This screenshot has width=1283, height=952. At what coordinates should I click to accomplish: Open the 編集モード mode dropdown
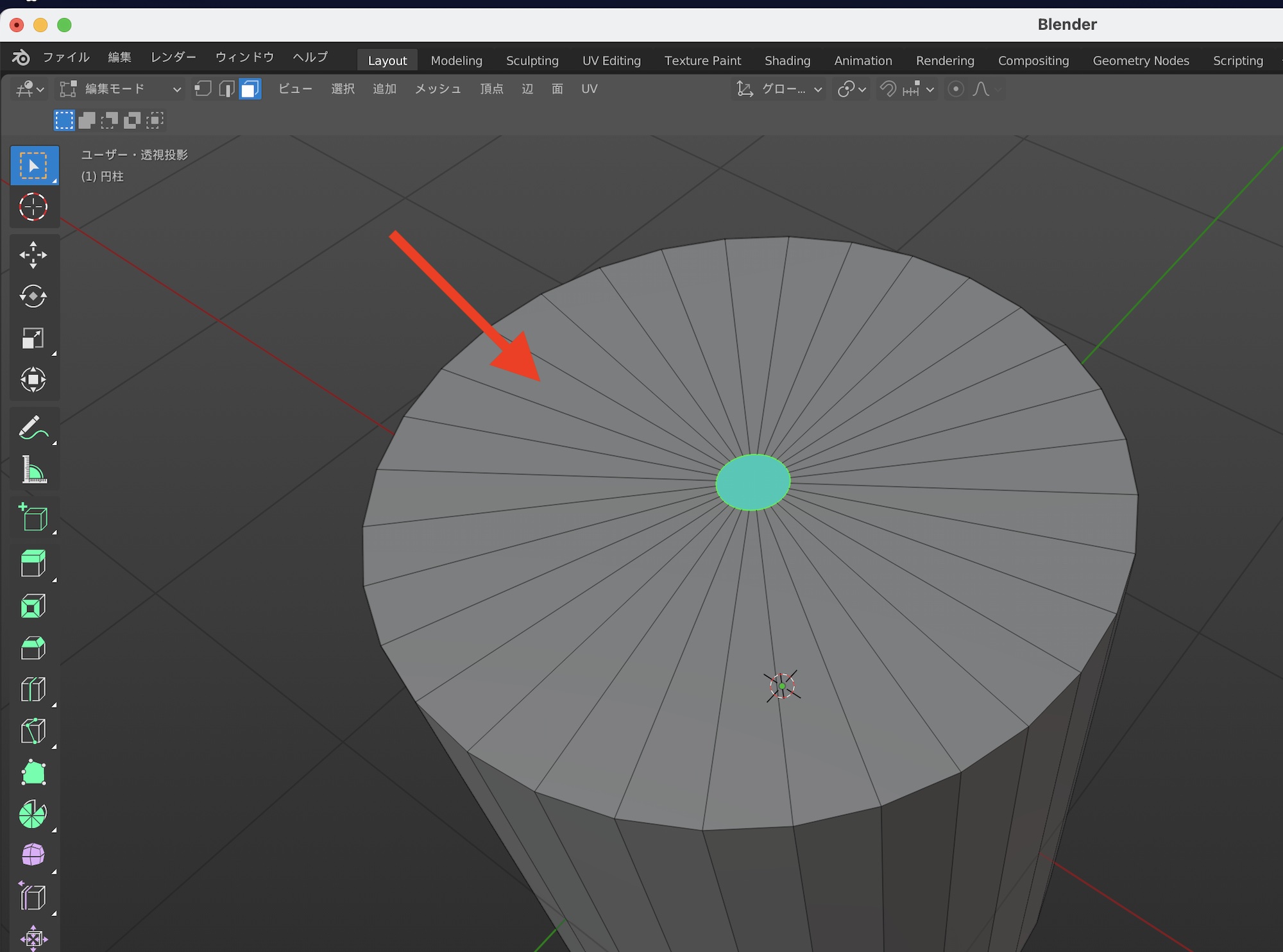121,89
